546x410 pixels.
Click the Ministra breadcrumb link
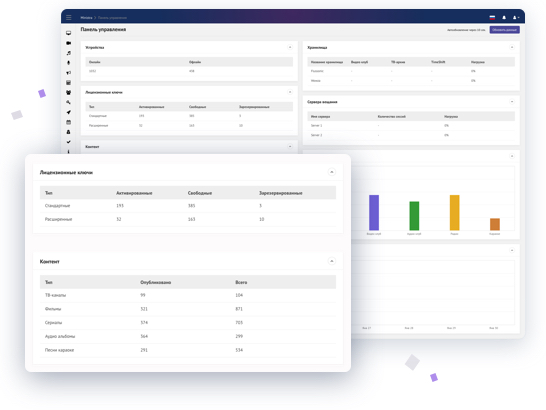coord(86,18)
